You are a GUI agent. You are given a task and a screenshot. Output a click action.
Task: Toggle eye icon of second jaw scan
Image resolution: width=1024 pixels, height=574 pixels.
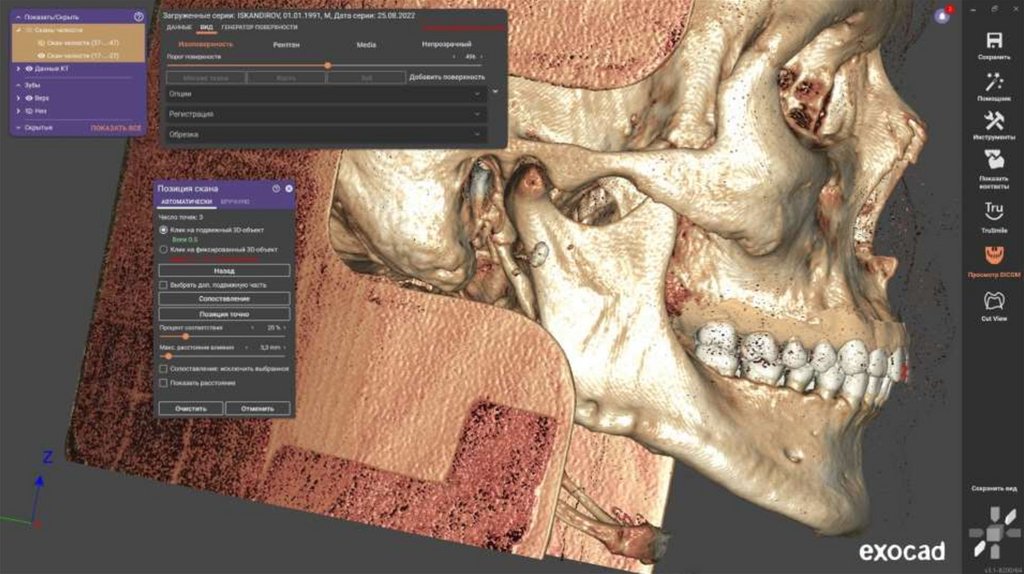tap(40, 56)
